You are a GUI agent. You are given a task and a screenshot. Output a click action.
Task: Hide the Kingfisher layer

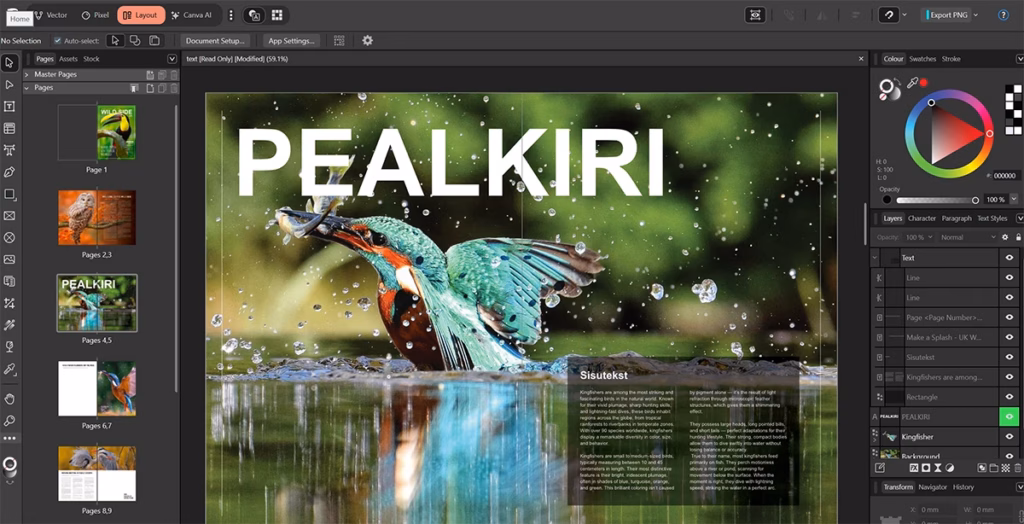1009,437
